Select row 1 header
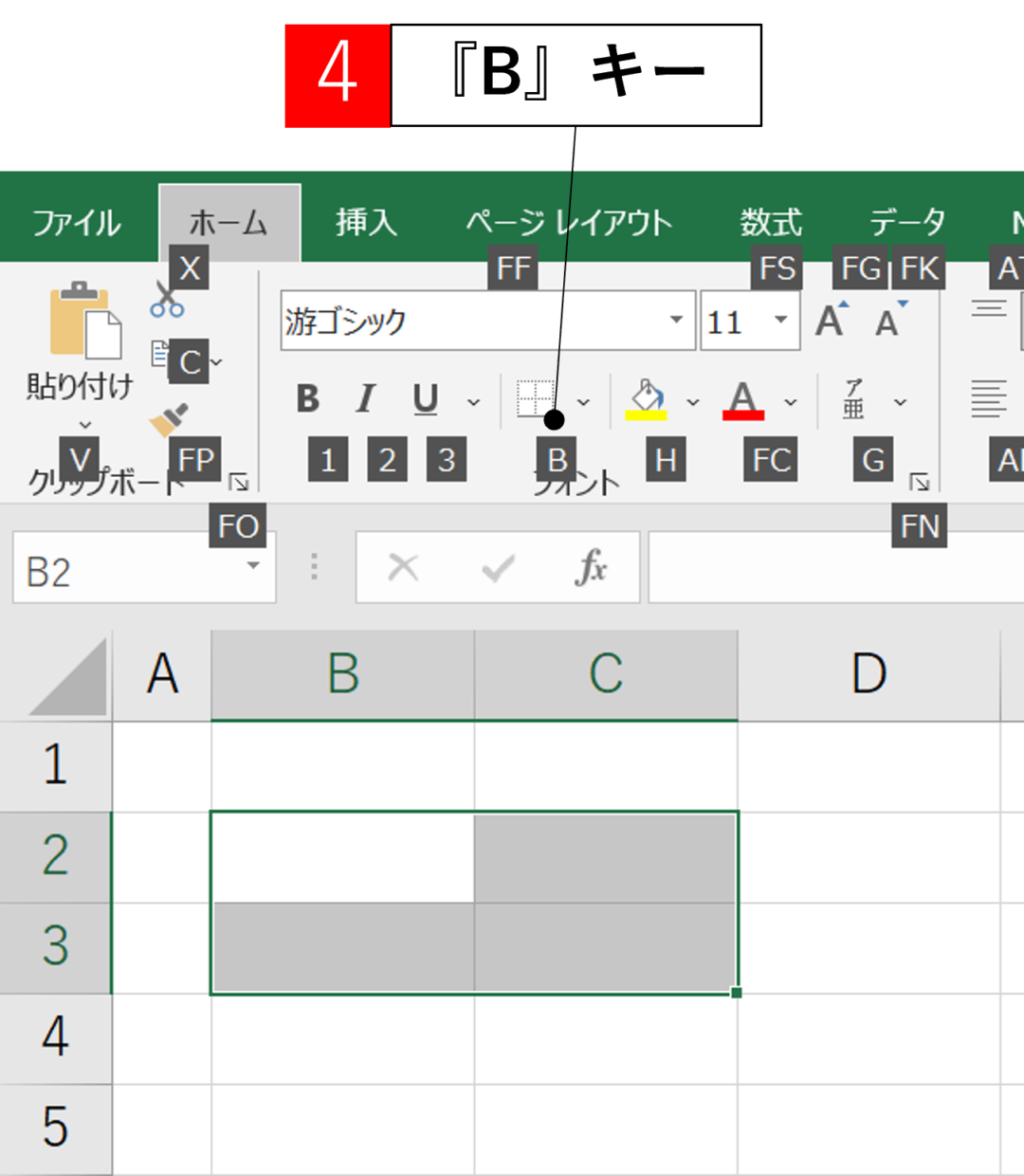The width and height of the screenshot is (1024, 1176). pyautogui.click(x=56, y=766)
